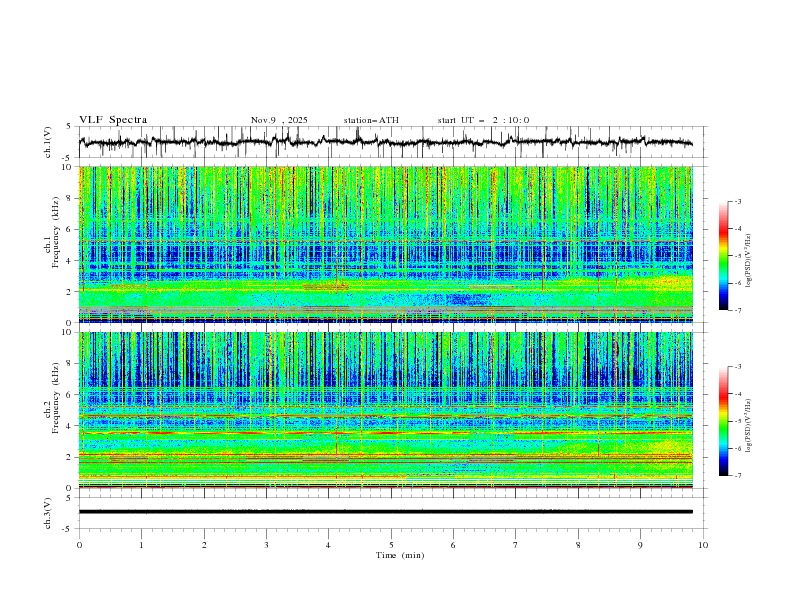Click the "-7" tick on ch.2 colorbar
The width and height of the screenshot is (792, 612).
(x=738, y=475)
